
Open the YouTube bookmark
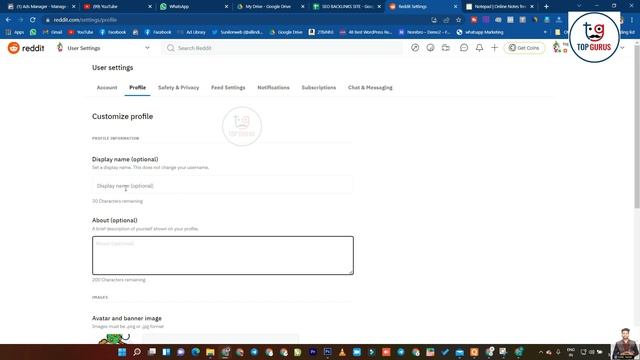tap(80, 32)
